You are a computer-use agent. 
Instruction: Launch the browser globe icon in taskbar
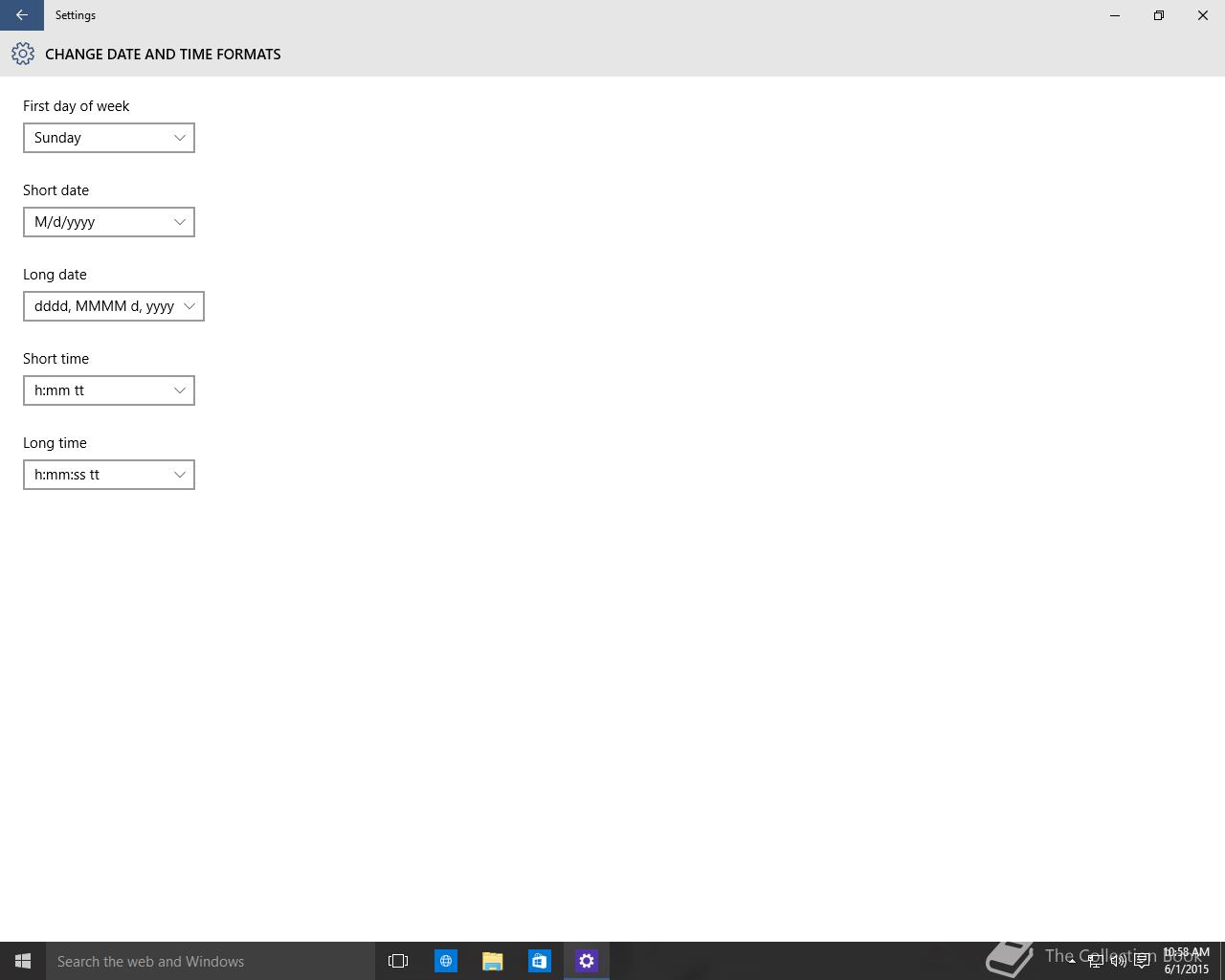click(x=446, y=961)
